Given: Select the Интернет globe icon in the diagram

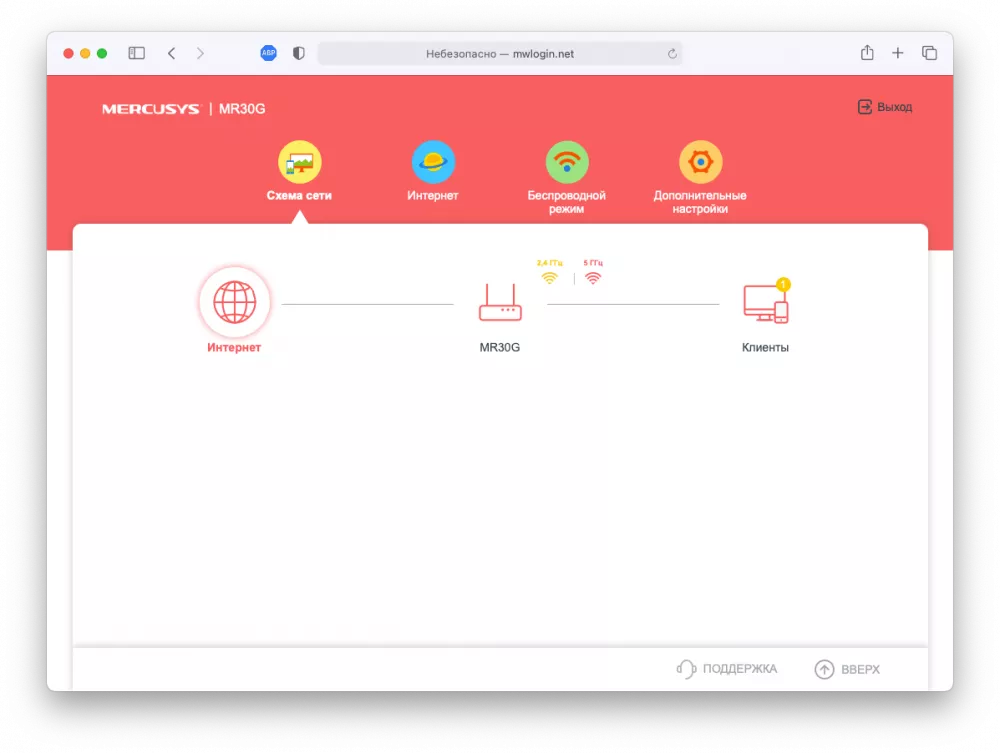Looking at the screenshot, I should pos(235,302).
